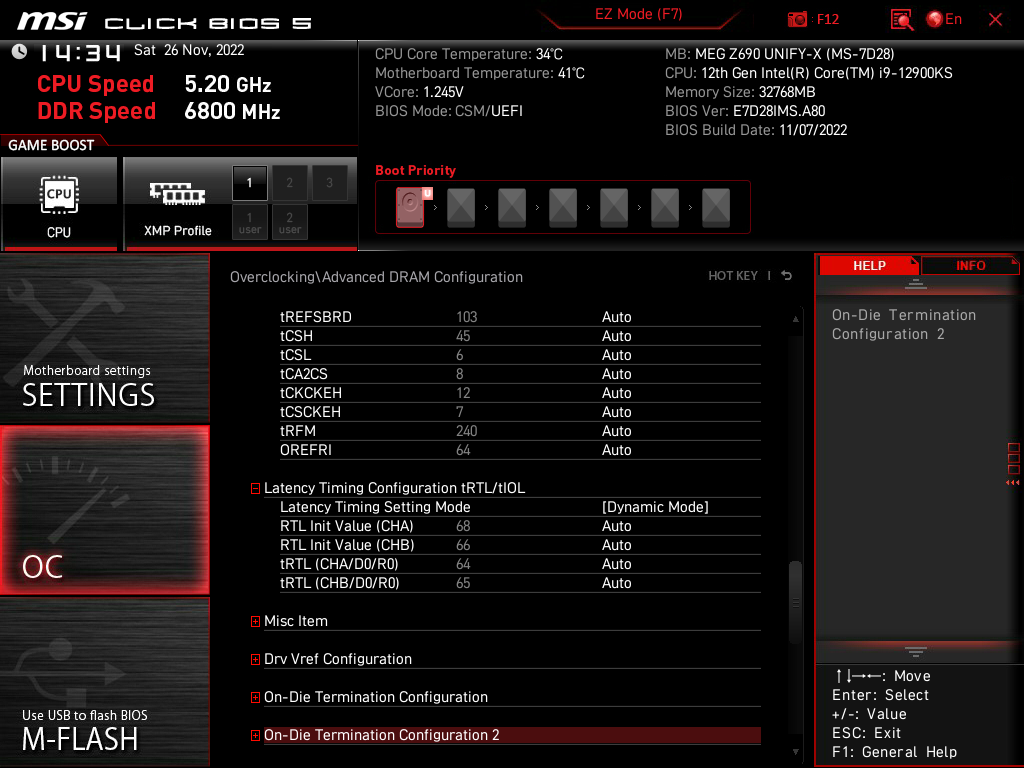The height and width of the screenshot is (768, 1024).
Task: Edit tRTL (CHA/D0/R0) Auto field
Action: pos(616,564)
